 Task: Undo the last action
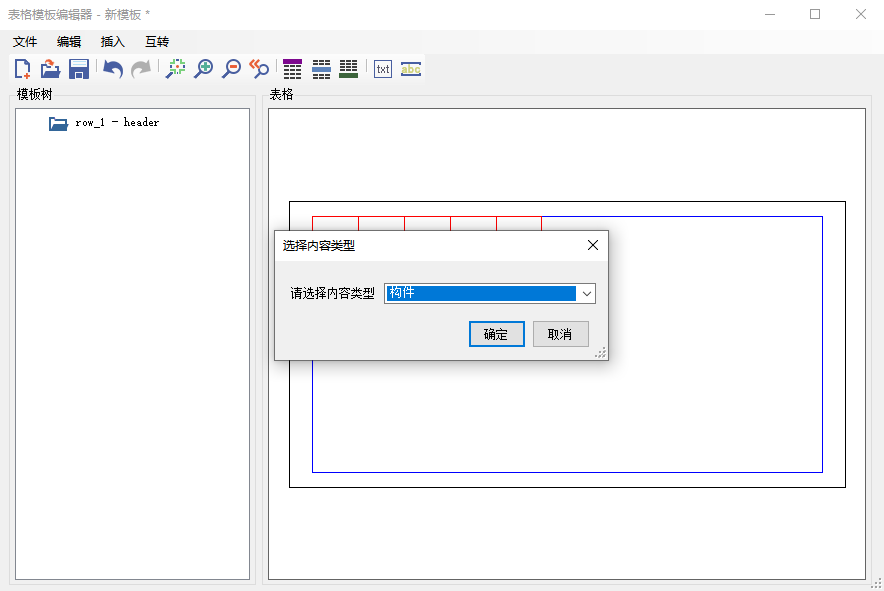click(113, 69)
